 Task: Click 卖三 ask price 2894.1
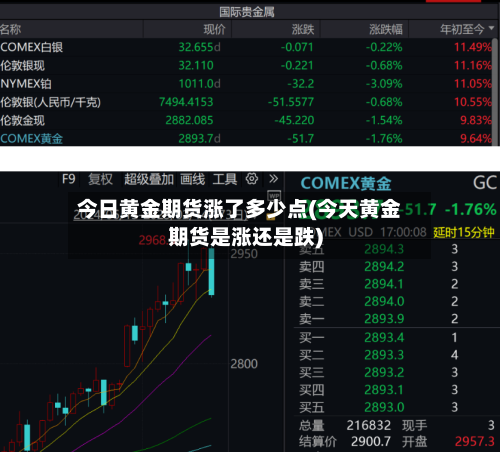coord(384,284)
